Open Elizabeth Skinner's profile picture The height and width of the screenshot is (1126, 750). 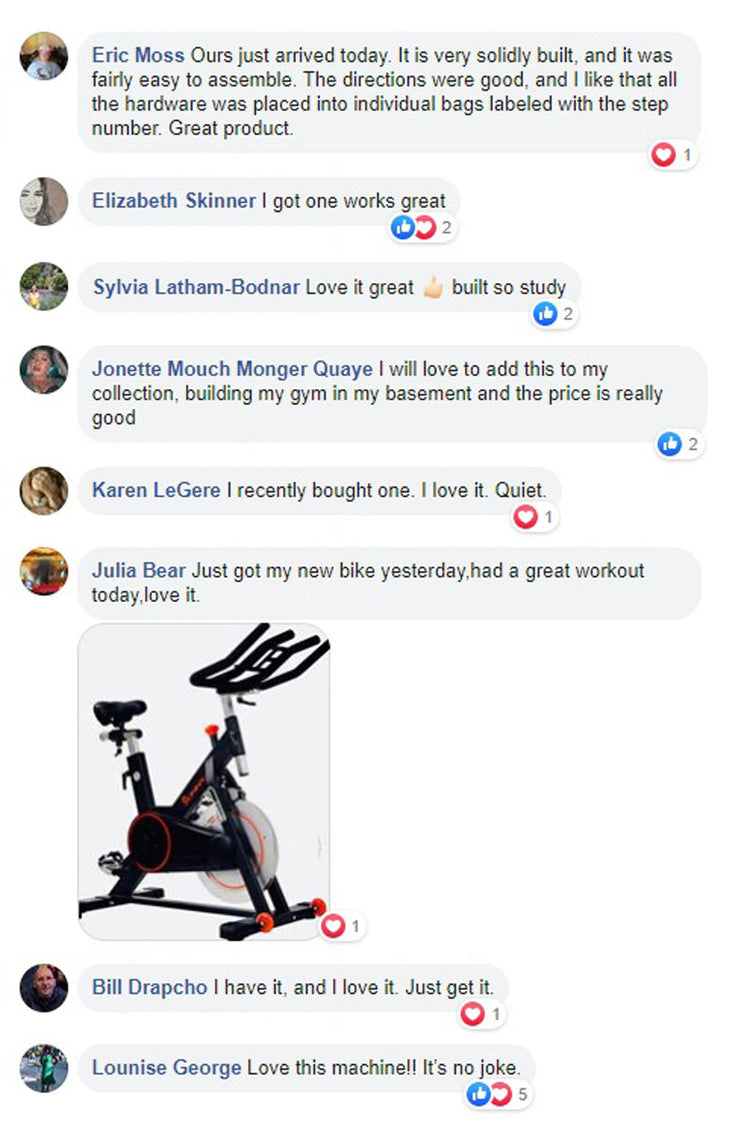point(44,201)
